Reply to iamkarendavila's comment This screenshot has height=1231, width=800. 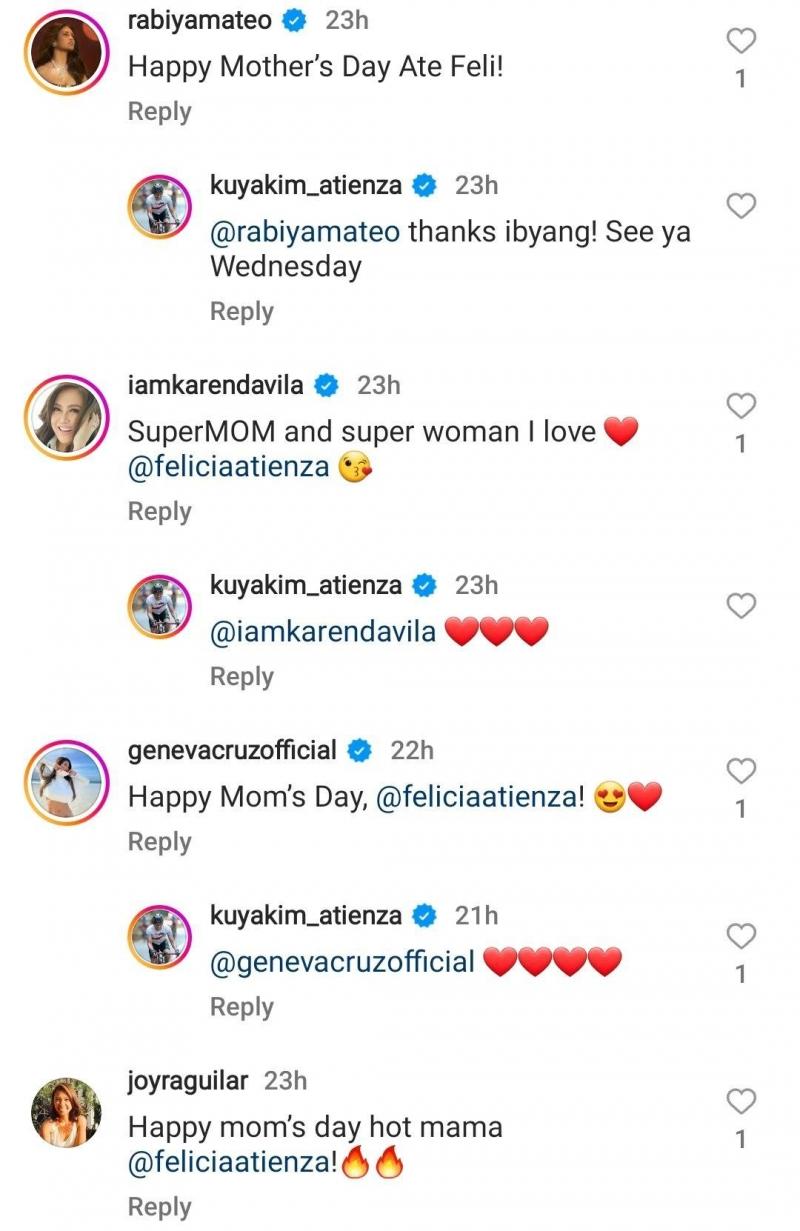(x=159, y=511)
